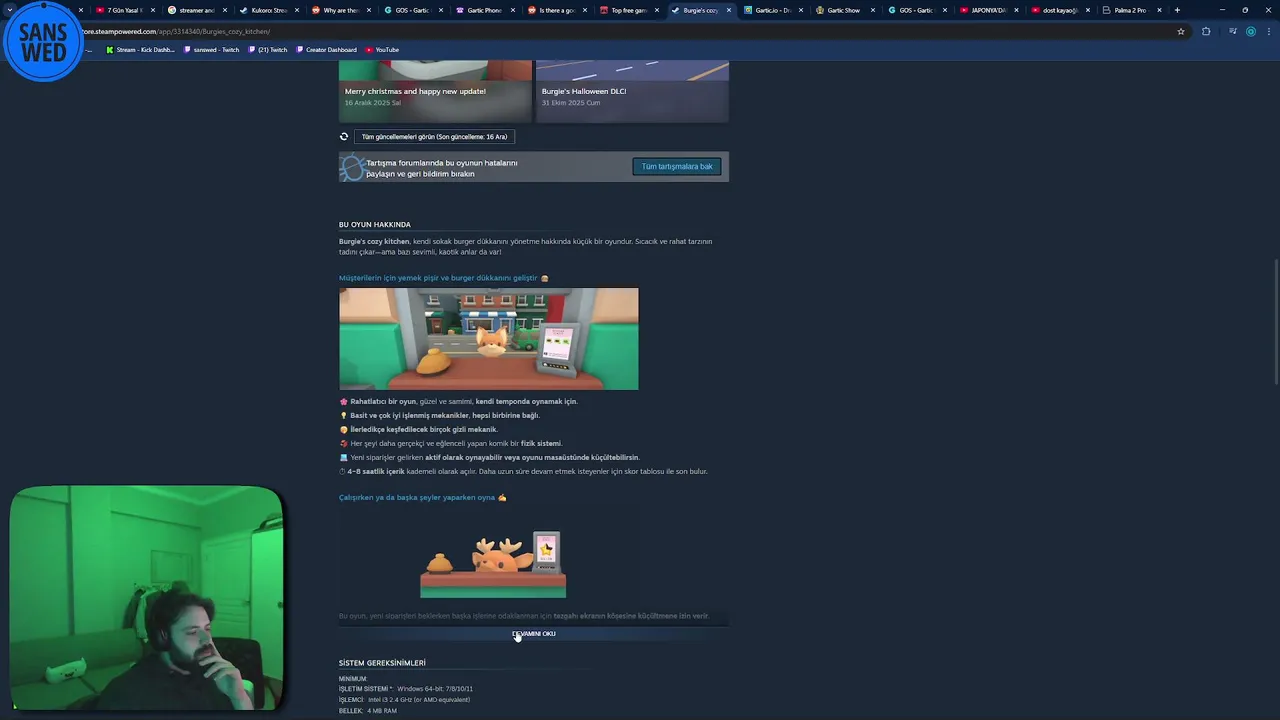Open the 'Palma 2 Pro' tab
The image size is (1280, 720).
click(x=1130, y=10)
